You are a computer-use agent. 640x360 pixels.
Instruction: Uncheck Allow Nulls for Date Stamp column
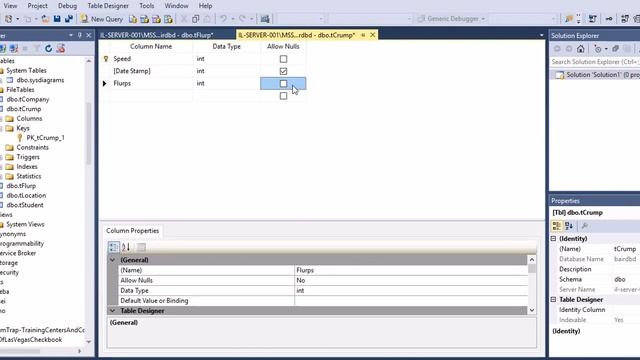point(283,71)
